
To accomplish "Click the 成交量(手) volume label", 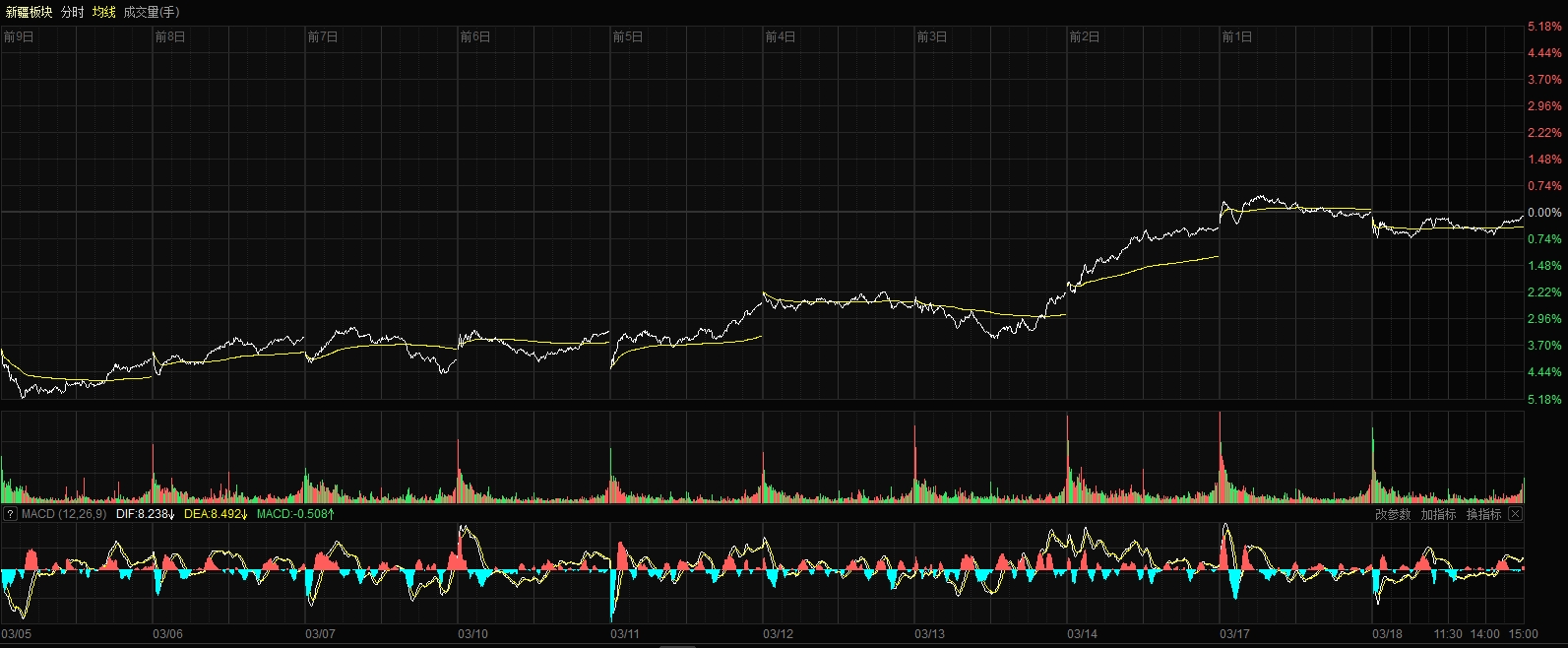I will pyautogui.click(x=152, y=12).
